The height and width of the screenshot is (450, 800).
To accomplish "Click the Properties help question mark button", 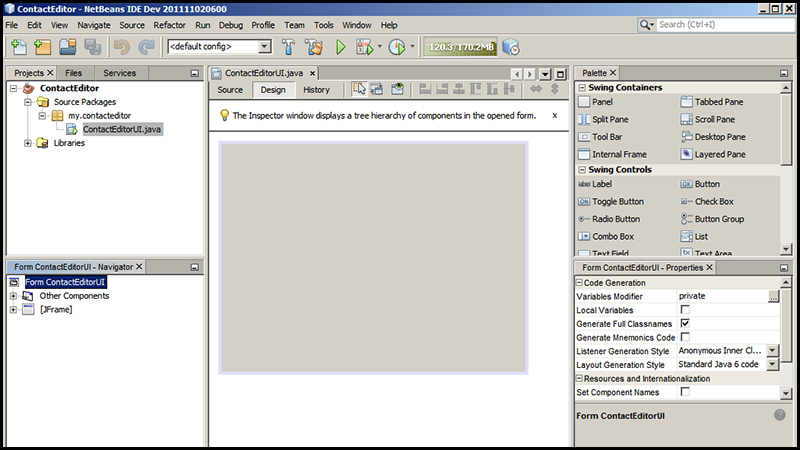I will coord(780,415).
